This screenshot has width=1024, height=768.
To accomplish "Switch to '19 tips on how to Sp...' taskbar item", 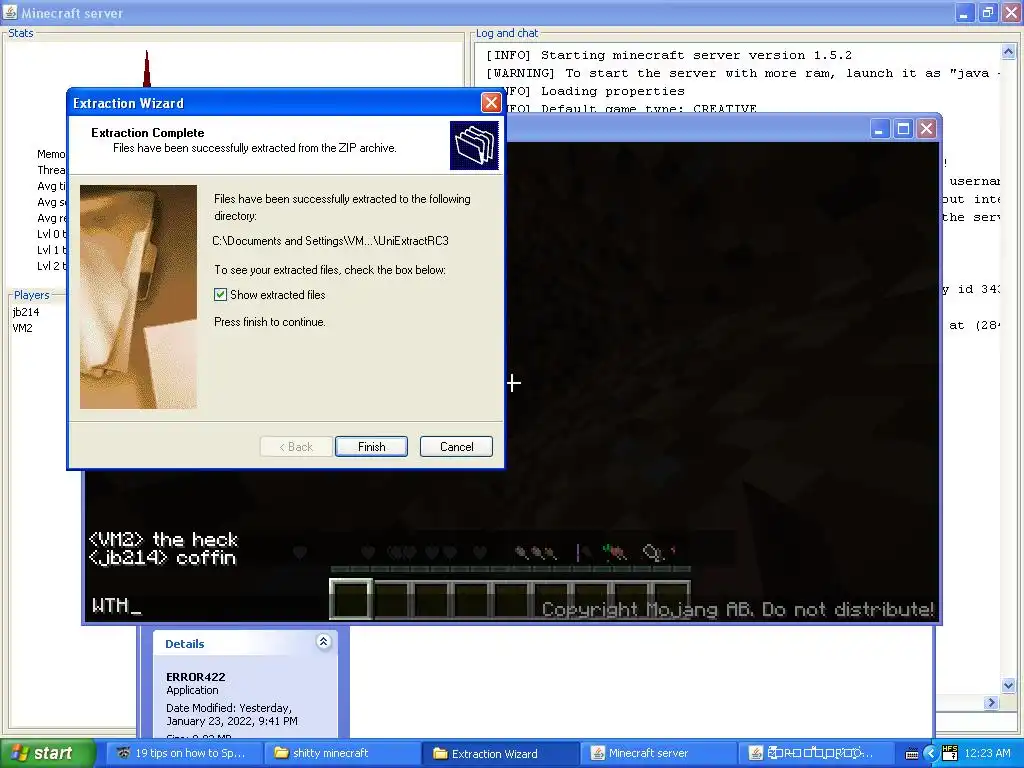I will pyautogui.click(x=184, y=753).
